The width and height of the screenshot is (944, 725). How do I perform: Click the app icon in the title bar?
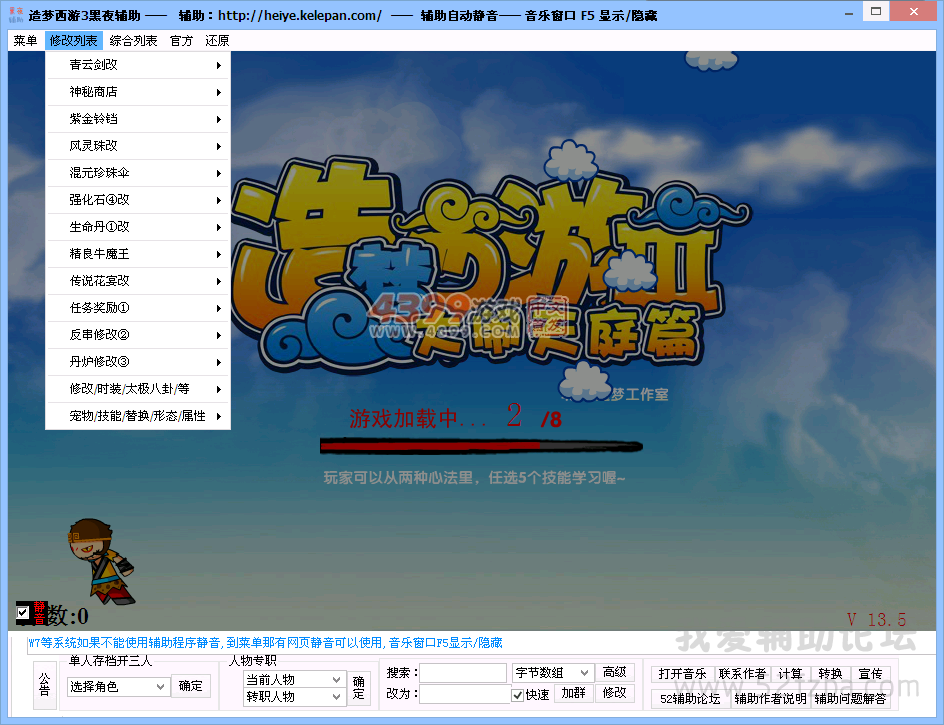16,15
